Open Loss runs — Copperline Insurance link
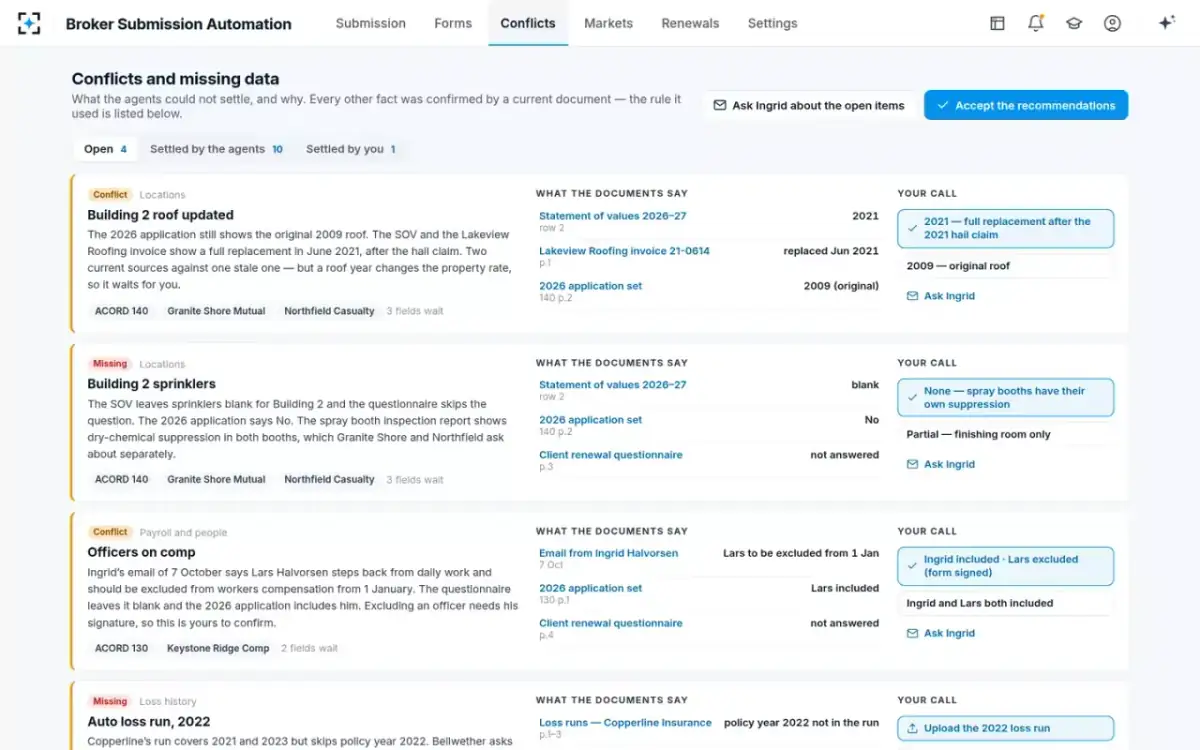Viewport: 1200px width, 750px height. [x=625, y=722]
